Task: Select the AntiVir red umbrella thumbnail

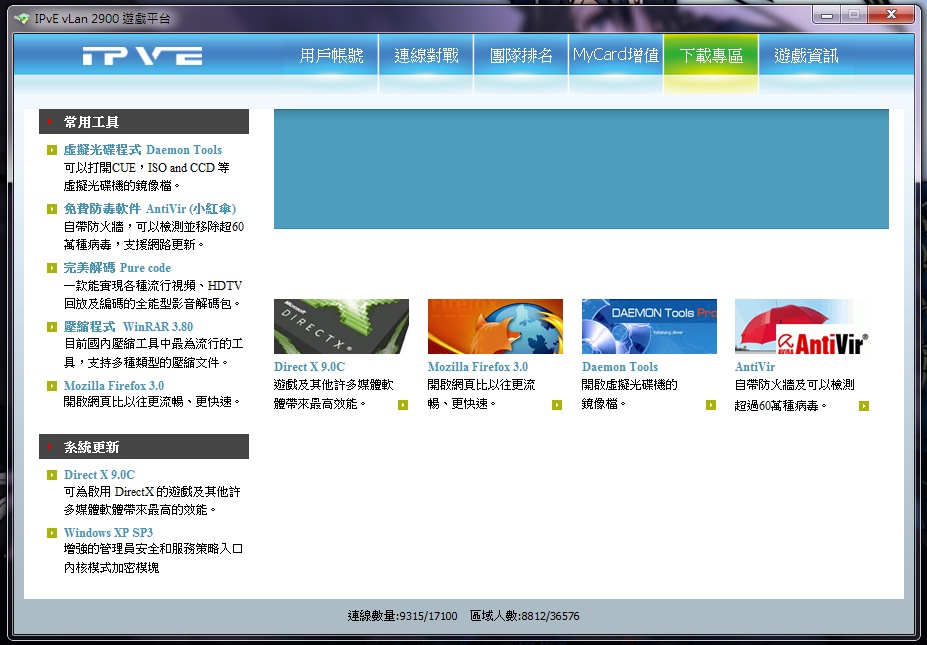Action: click(802, 326)
